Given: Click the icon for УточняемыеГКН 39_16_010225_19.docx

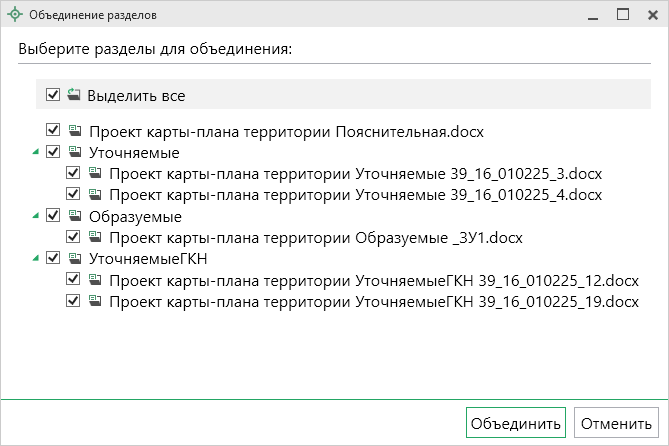Looking at the screenshot, I should (x=95, y=300).
